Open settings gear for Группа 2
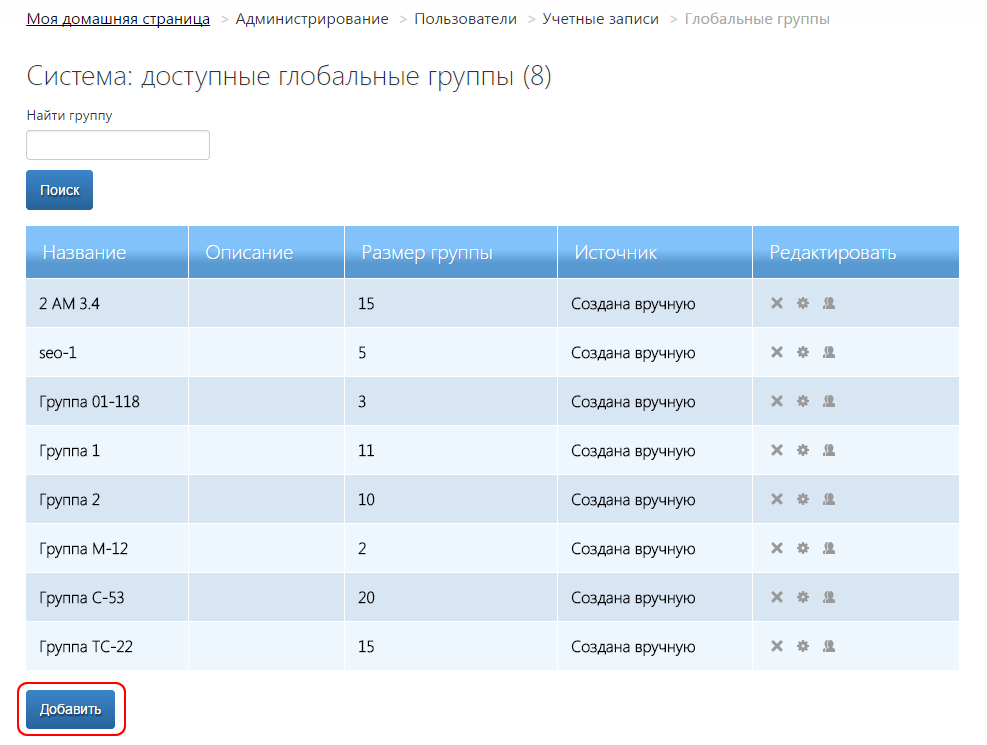987x745 pixels. (802, 499)
